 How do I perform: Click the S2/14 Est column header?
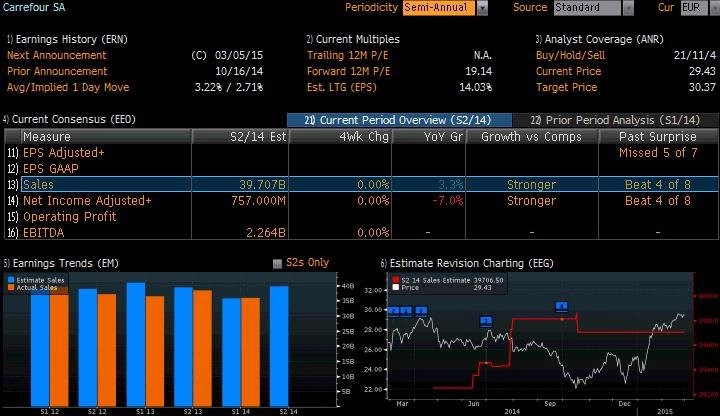coord(240,137)
